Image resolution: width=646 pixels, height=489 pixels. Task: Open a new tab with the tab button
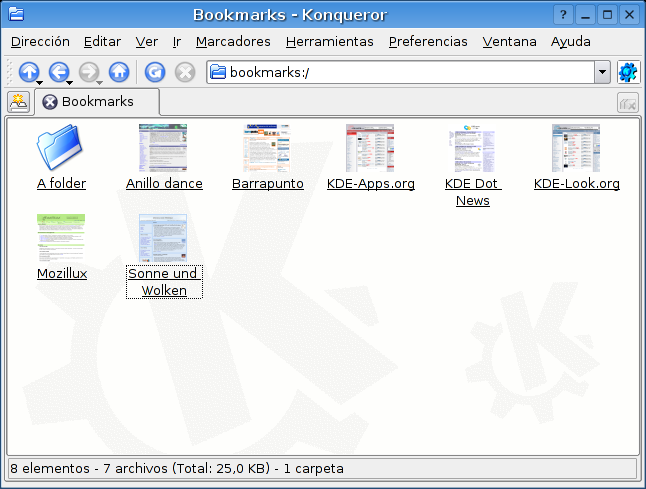19,102
